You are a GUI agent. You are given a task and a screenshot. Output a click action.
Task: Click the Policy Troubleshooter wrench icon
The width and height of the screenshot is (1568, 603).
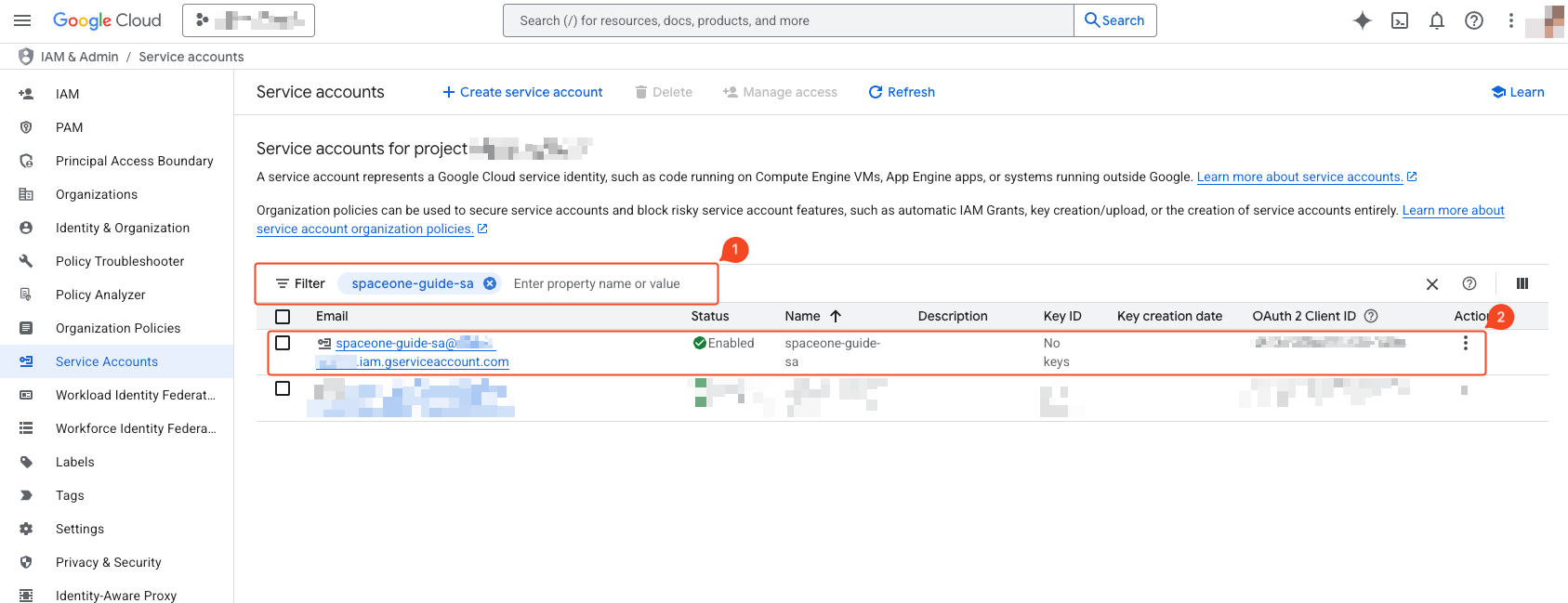click(x=26, y=261)
